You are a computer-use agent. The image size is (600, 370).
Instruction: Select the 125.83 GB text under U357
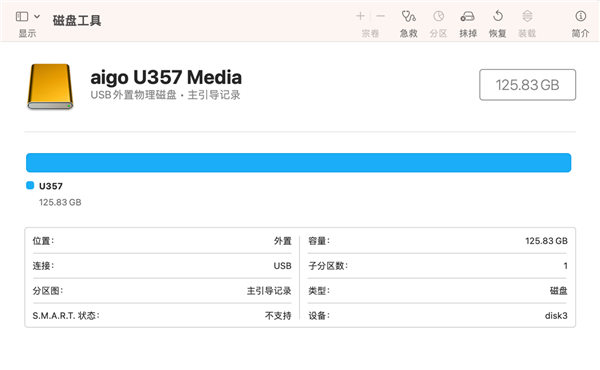click(x=60, y=202)
